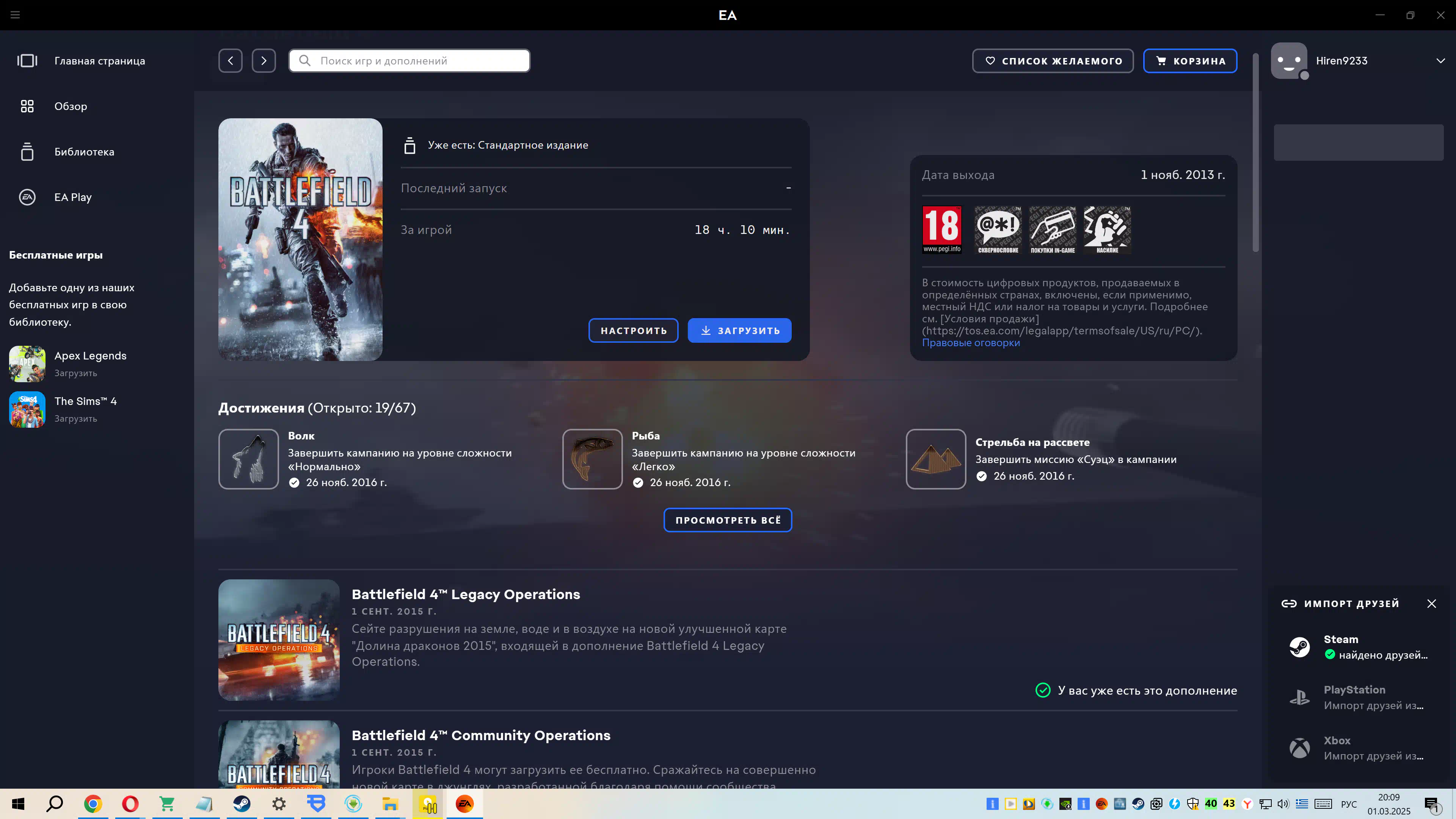Open the Корзина cart
This screenshot has width=1456, height=819.
1190,61
